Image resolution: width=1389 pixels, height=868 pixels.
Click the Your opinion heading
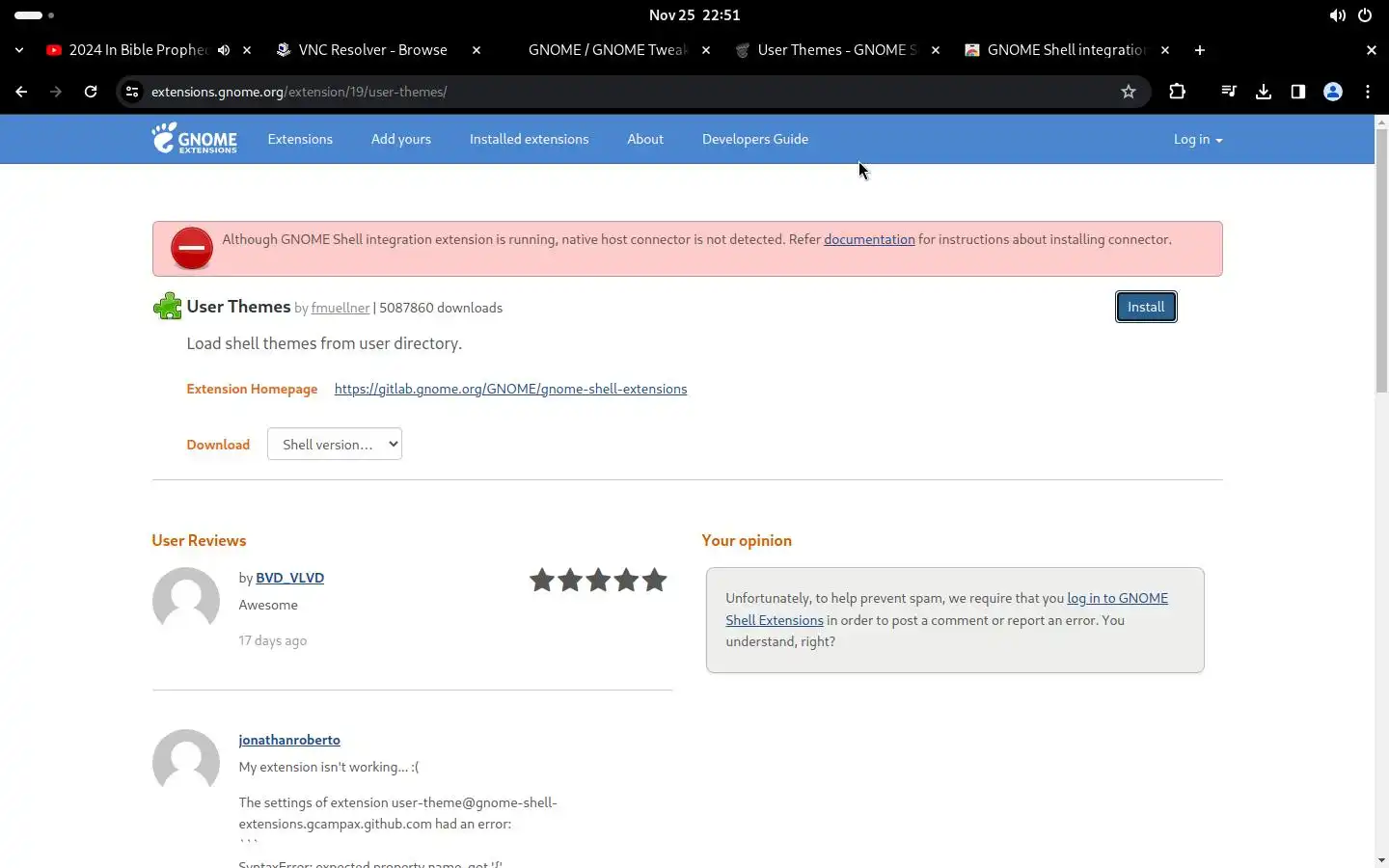coord(747,540)
